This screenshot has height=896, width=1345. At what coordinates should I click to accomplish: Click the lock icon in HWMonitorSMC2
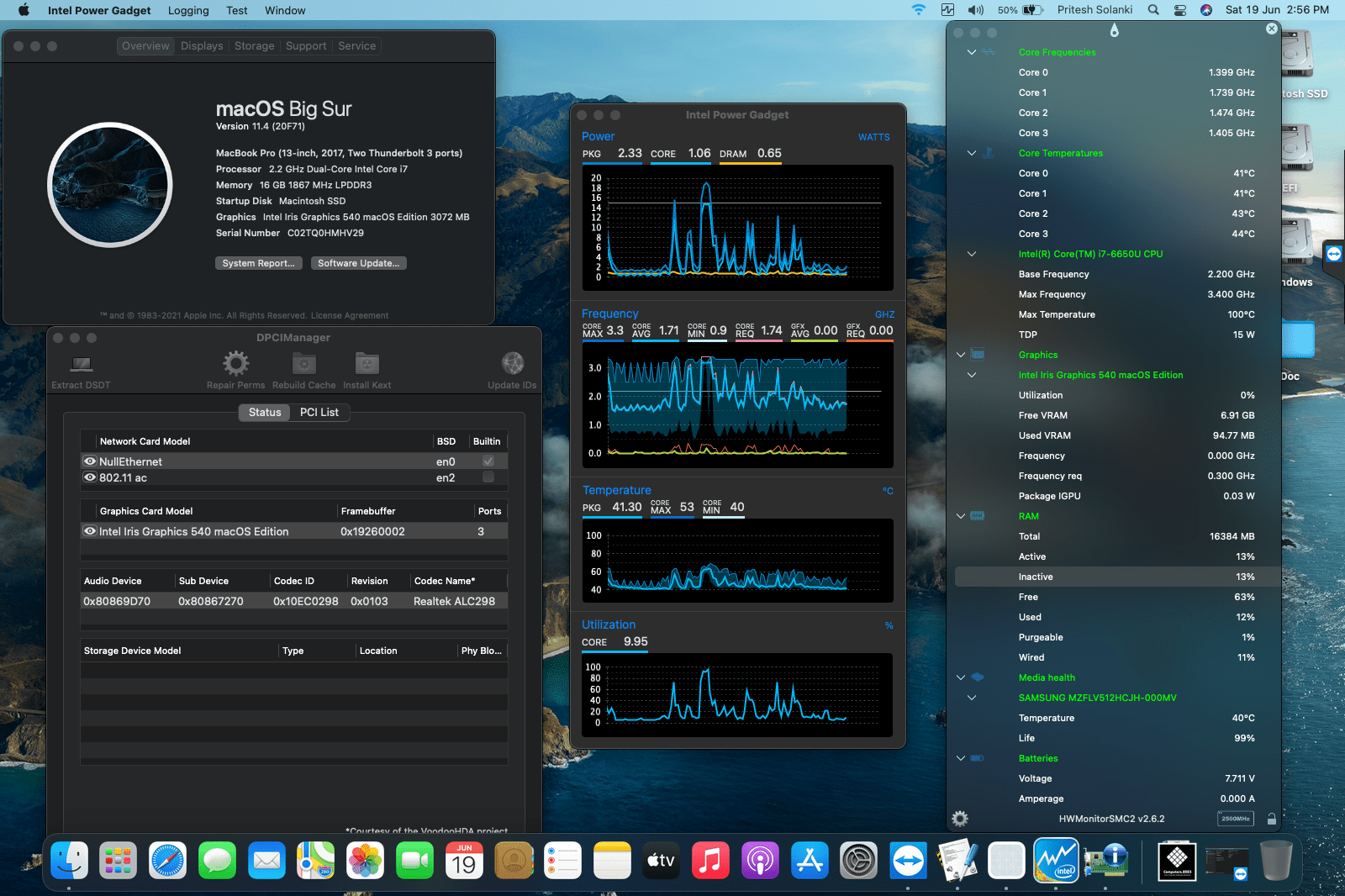pyautogui.click(x=1271, y=819)
